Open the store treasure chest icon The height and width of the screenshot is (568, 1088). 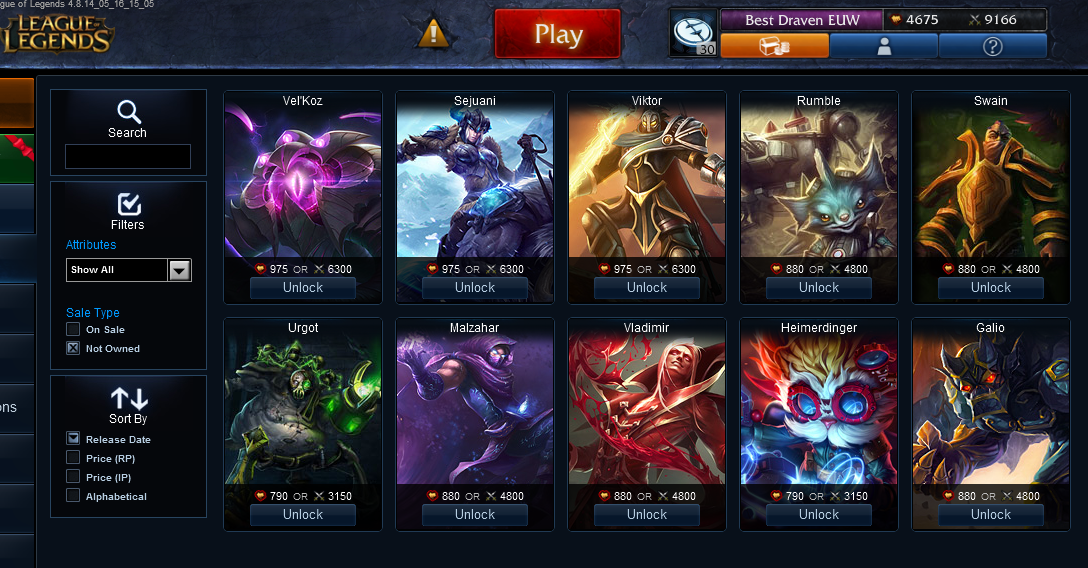(x=774, y=46)
